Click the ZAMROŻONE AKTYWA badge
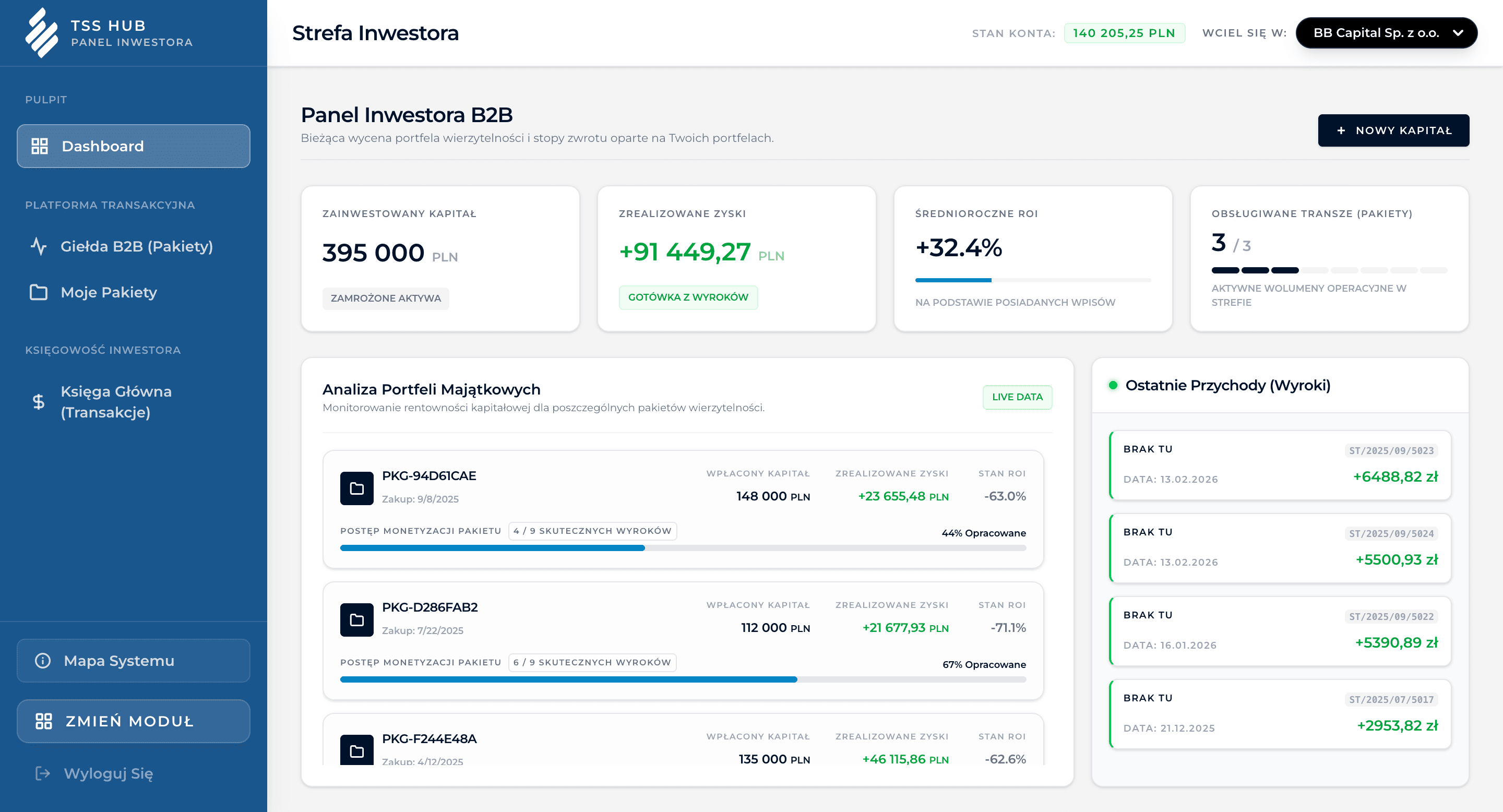This screenshot has width=1503, height=812. 385,298
